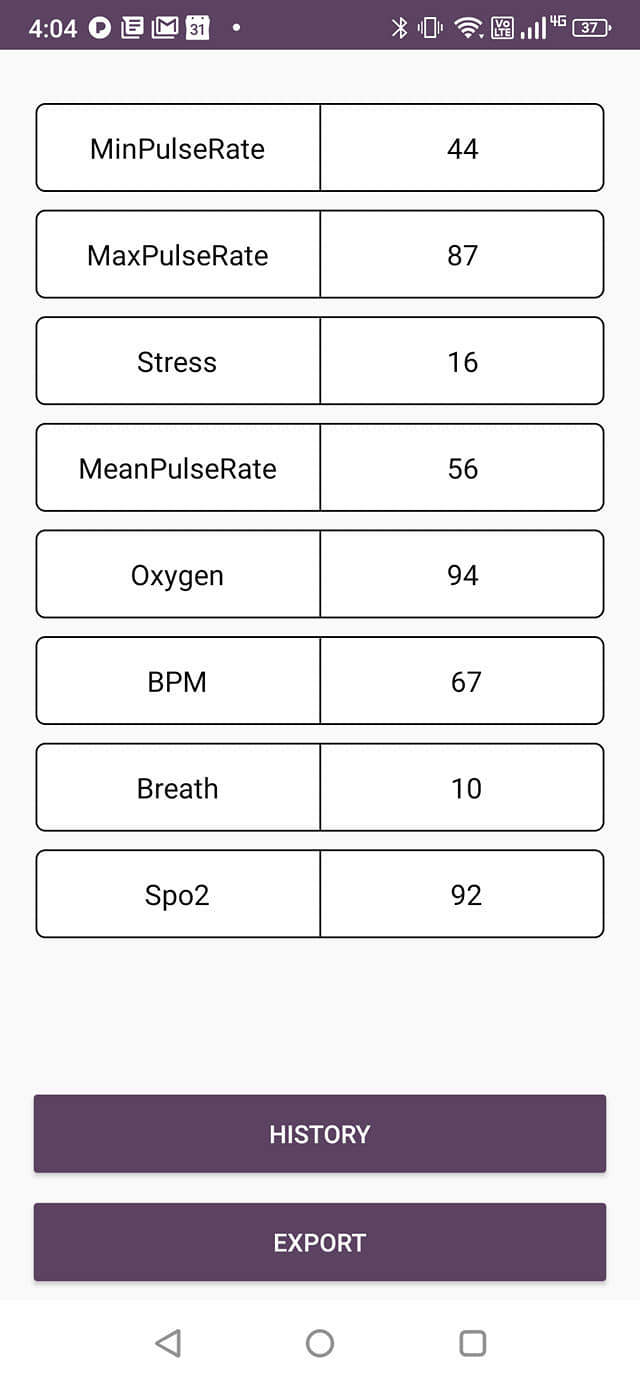This screenshot has height=1386, width=640.
Task: Tap the calendar notification icon
Action: click(x=197, y=28)
